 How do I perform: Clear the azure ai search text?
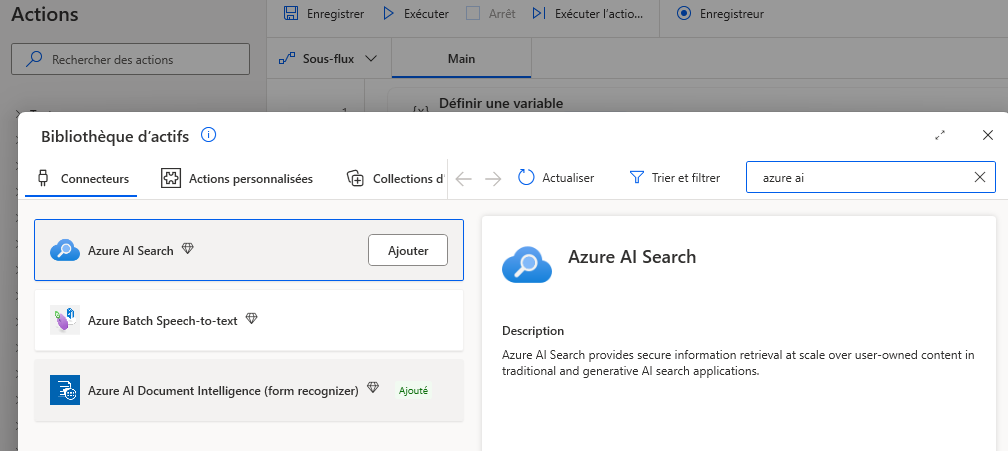(x=980, y=177)
